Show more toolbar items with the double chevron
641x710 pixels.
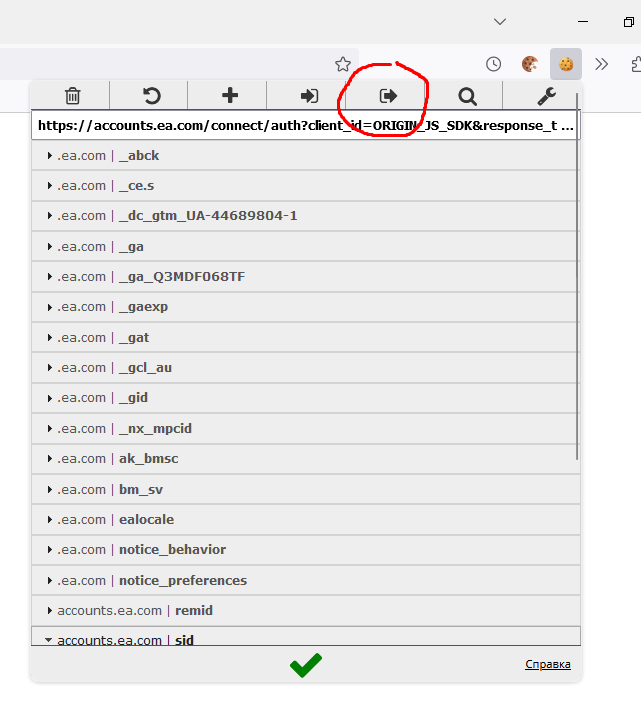pyautogui.click(x=602, y=64)
